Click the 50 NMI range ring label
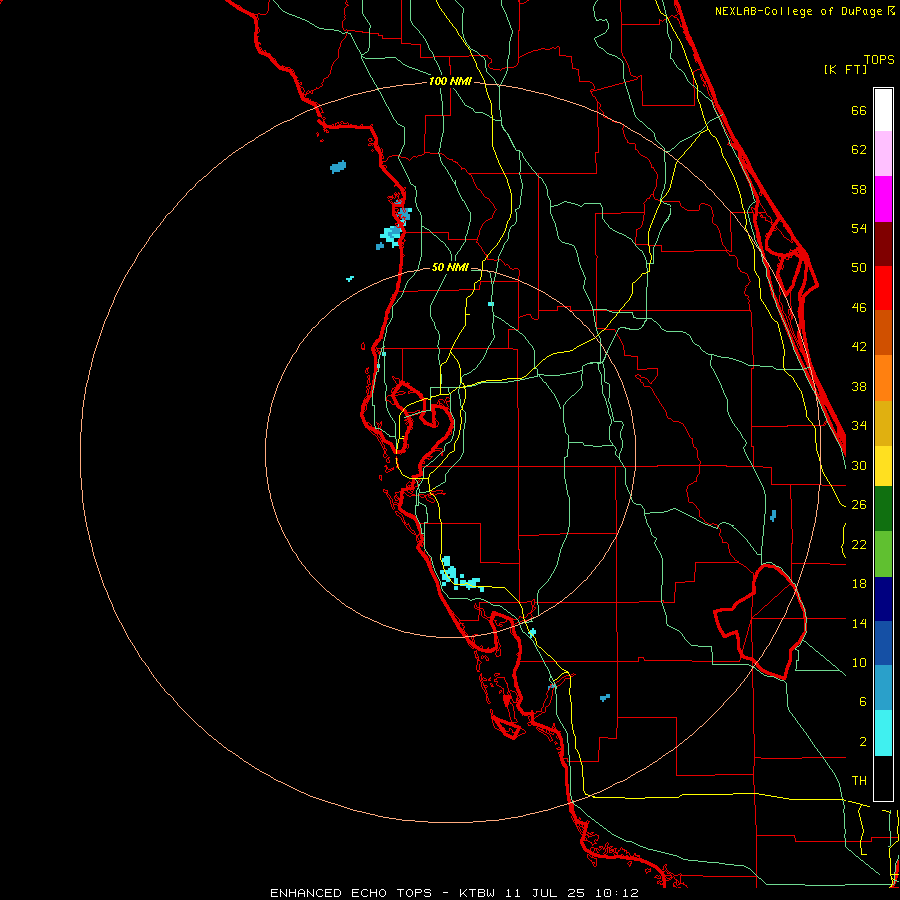This screenshot has width=900, height=900. click(x=450, y=267)
